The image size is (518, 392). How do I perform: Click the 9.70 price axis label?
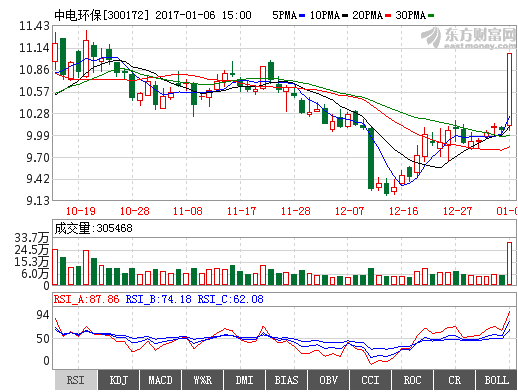point(38,157)
